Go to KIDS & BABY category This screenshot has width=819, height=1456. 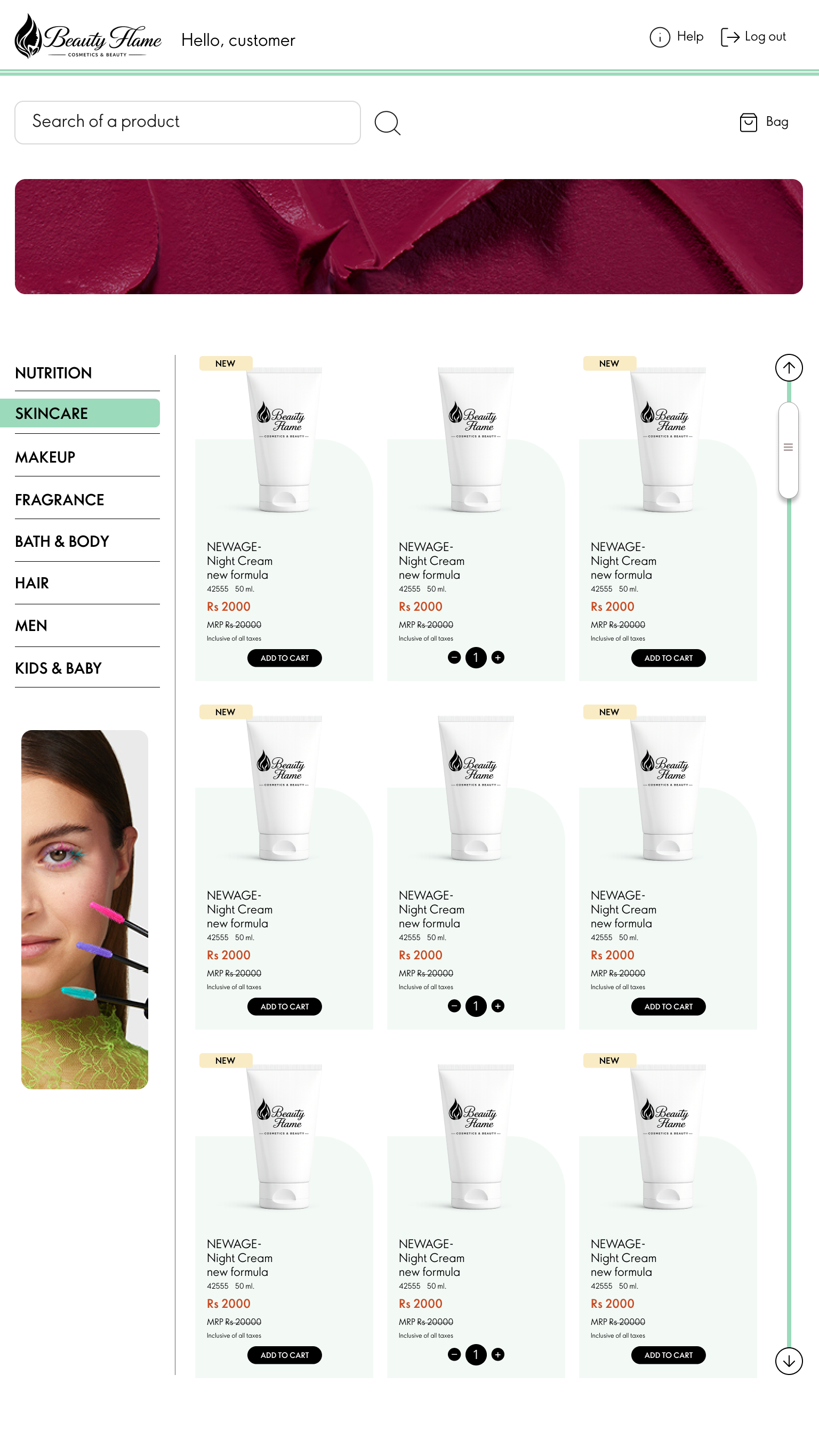58,668
